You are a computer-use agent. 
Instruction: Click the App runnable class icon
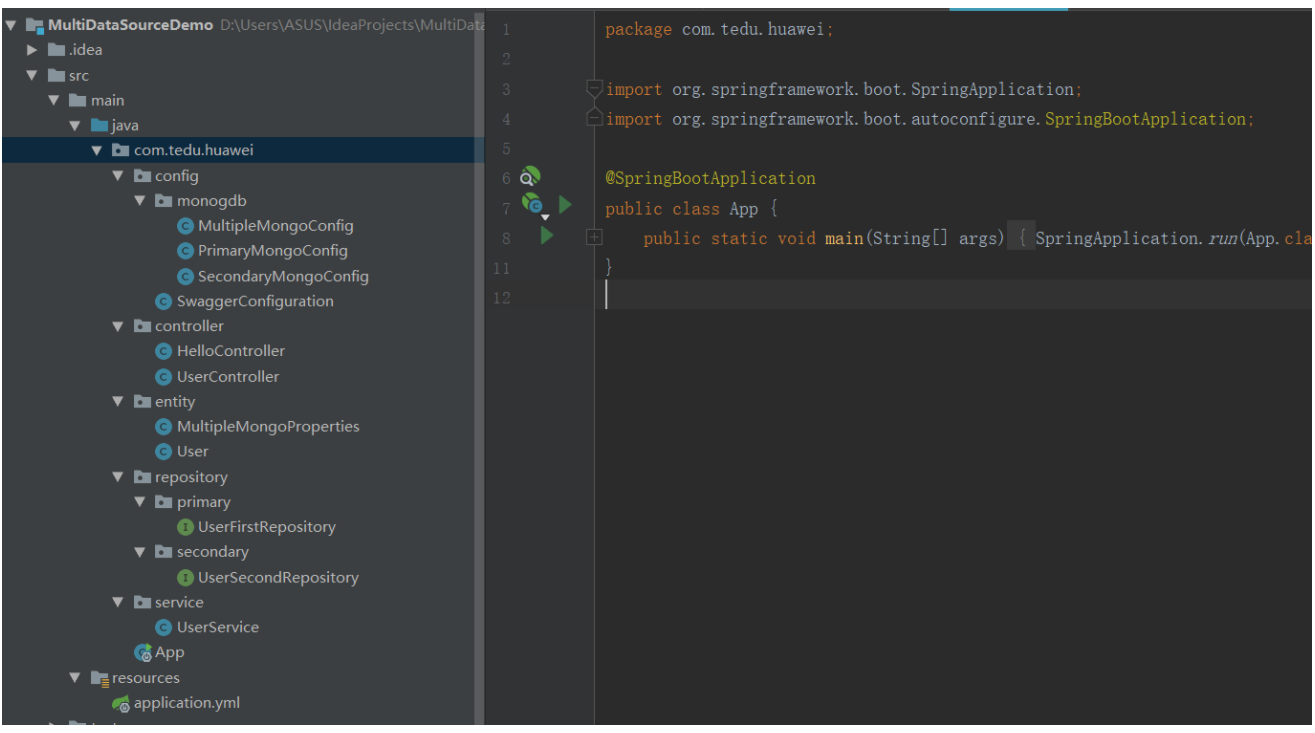[x=143, y=652]
